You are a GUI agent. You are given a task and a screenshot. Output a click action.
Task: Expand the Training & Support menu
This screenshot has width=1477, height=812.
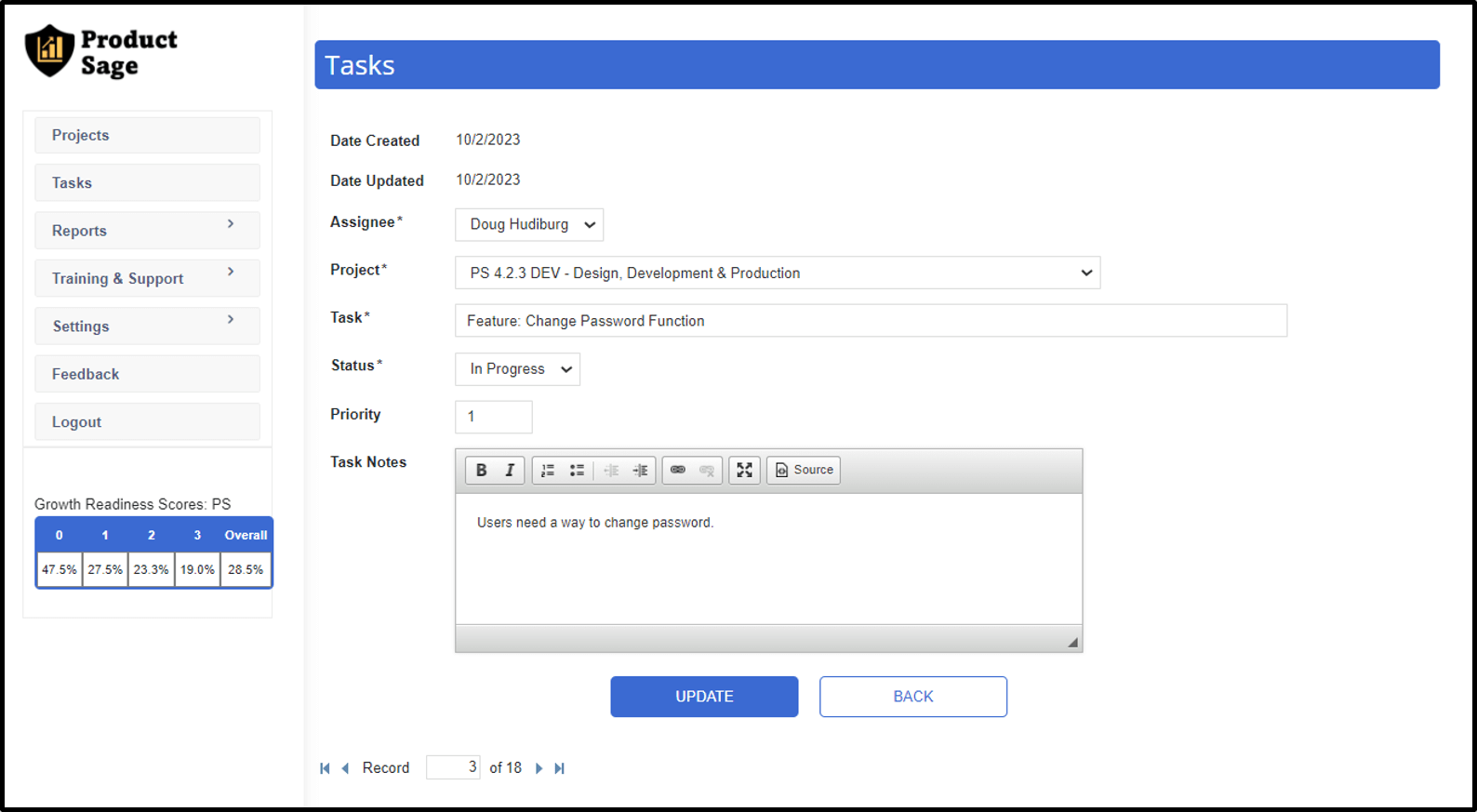148,278
